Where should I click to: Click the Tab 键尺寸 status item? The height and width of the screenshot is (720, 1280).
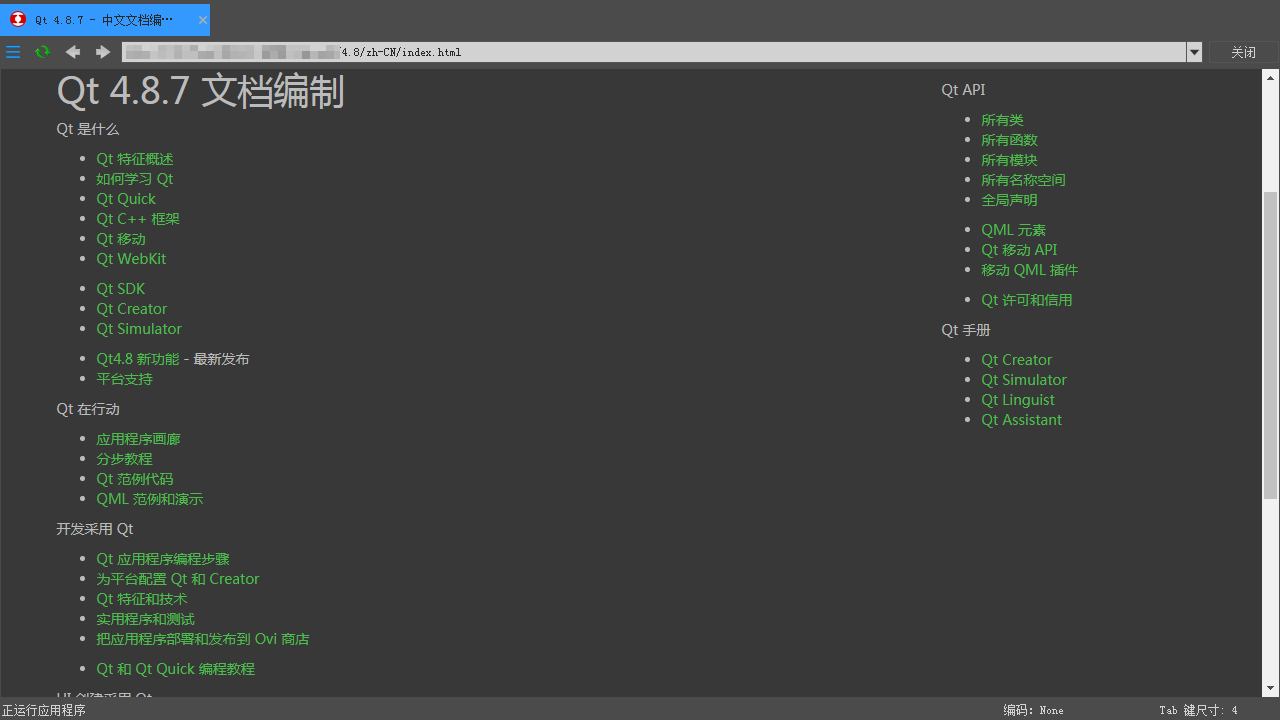(1198, 710)
